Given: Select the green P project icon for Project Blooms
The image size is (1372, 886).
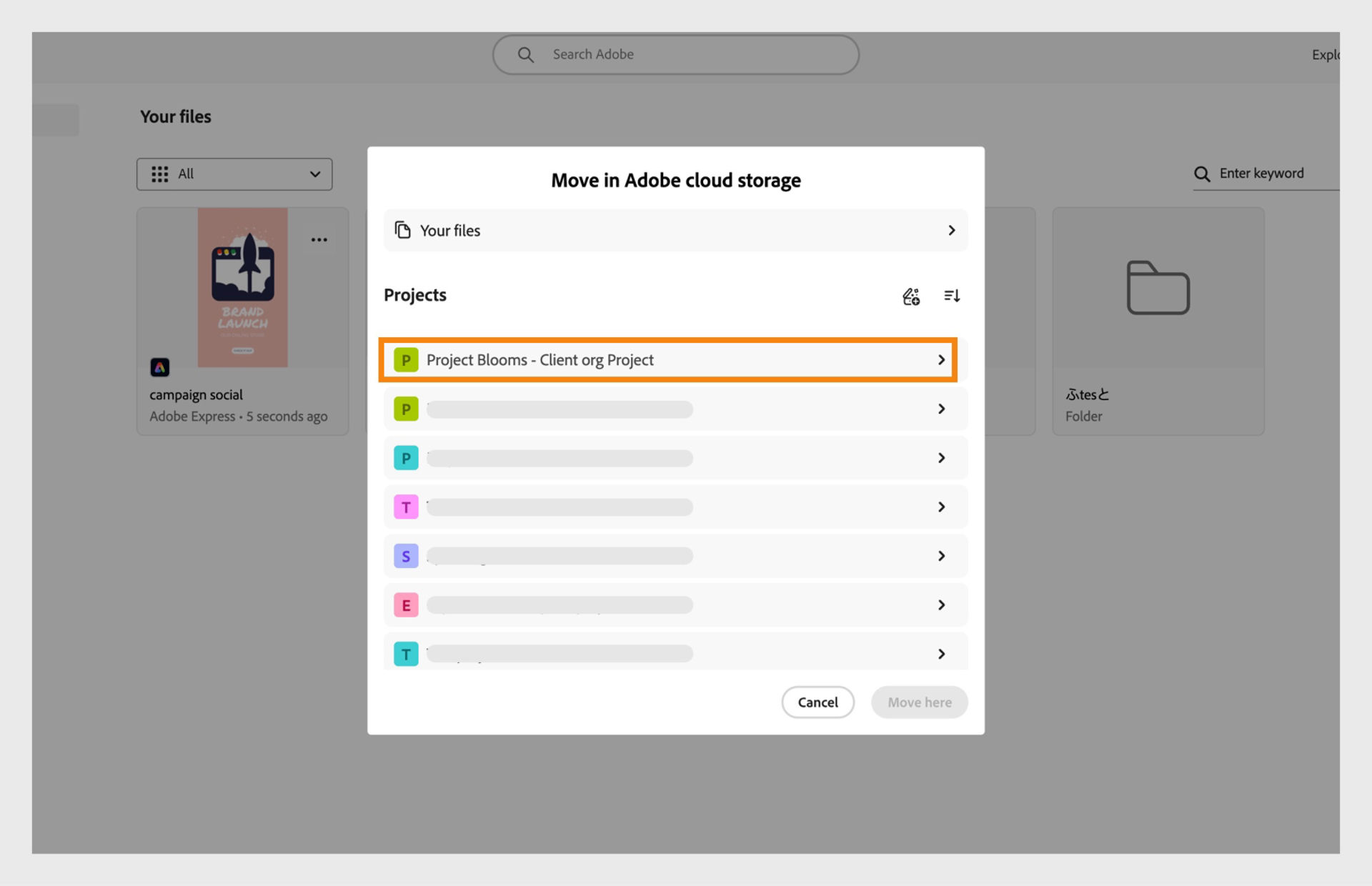Looking at the screenshot, I should pos(406,359).
